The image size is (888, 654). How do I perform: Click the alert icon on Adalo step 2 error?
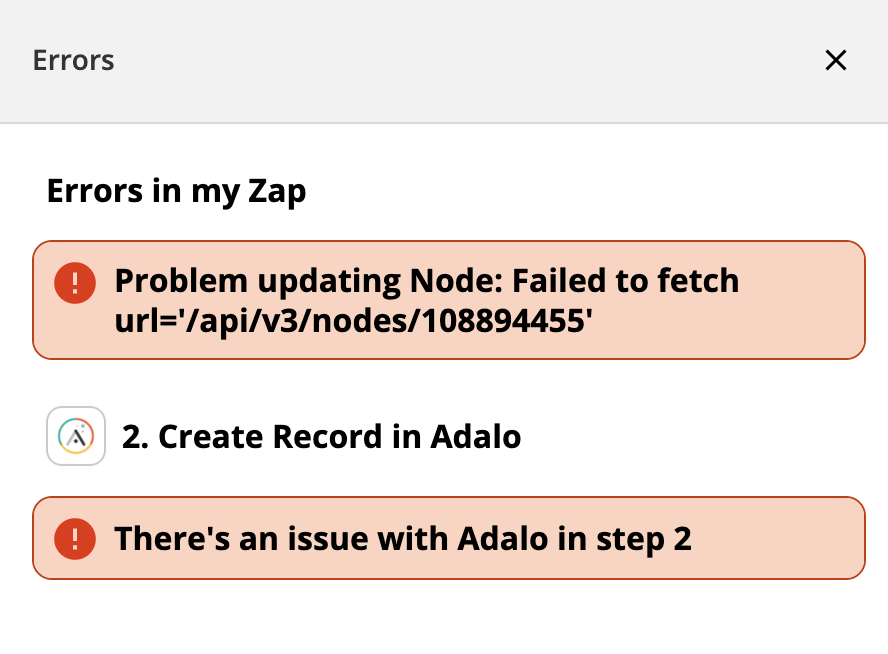pyautogui.click(x=76, y=539)
